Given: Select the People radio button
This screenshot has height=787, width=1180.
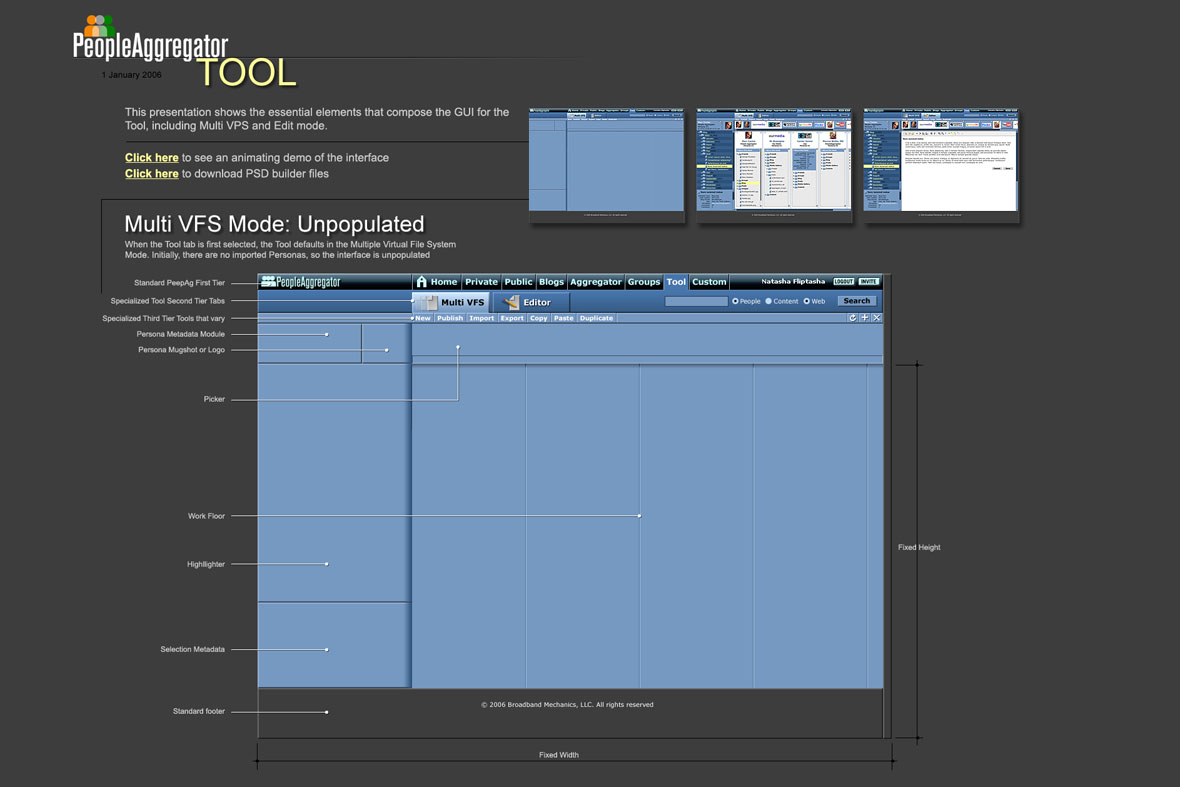Looking at the screenshot, I should coord(735,301).
